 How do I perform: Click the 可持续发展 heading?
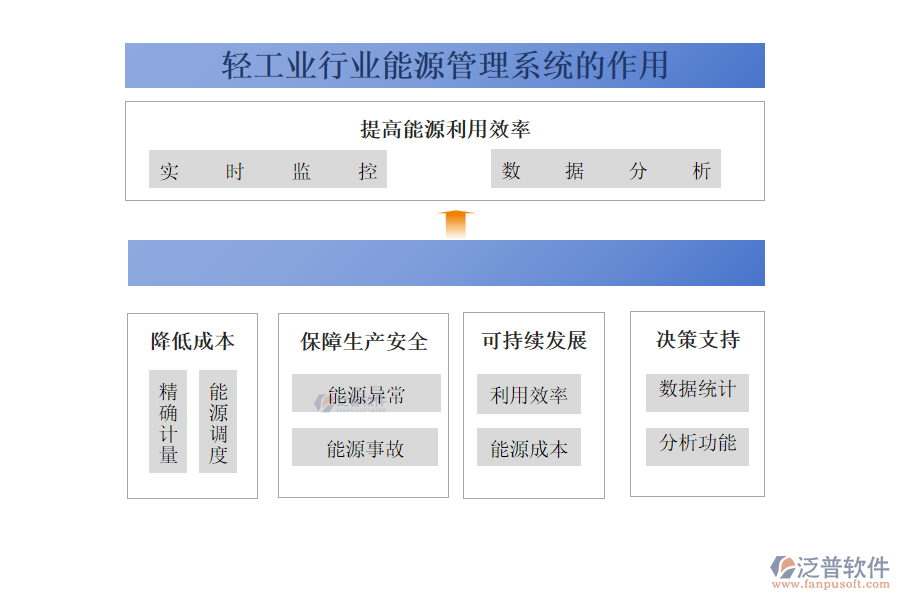[534, 341]
